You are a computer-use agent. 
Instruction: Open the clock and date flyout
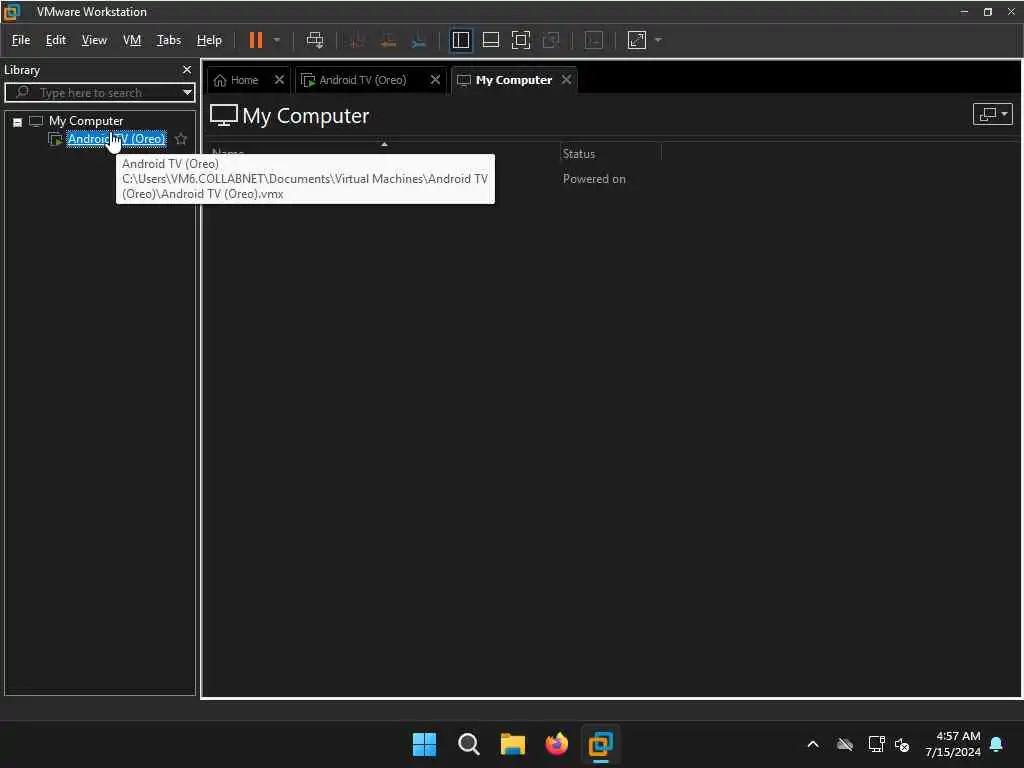(x=953, y=744)
